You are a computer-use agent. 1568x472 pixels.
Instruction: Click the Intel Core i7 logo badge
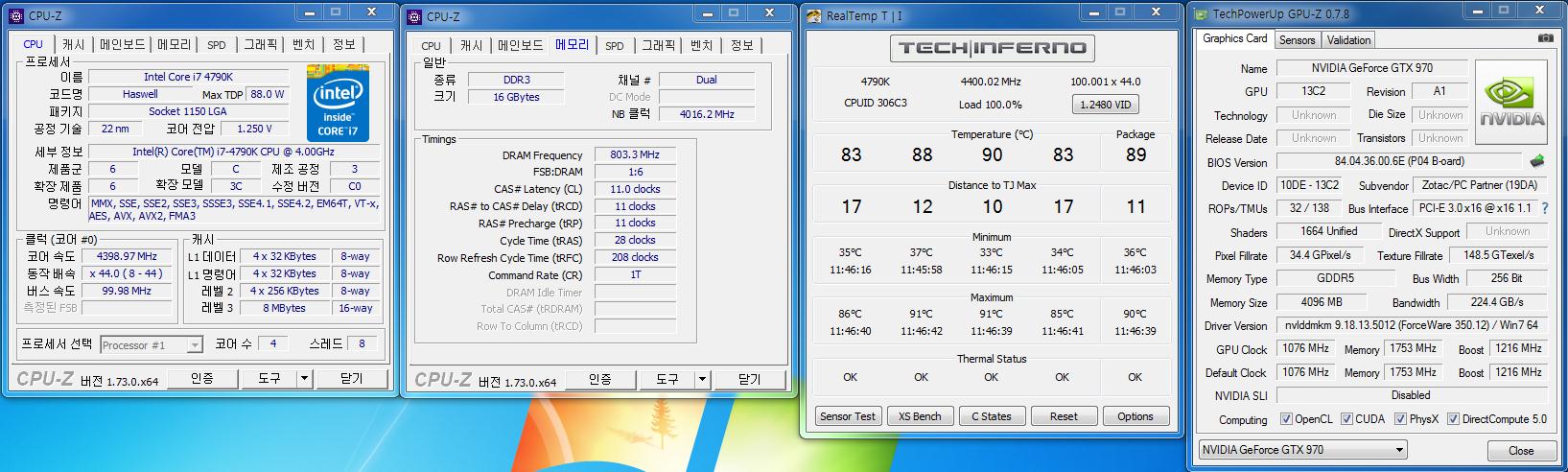(x=338, y=103)
